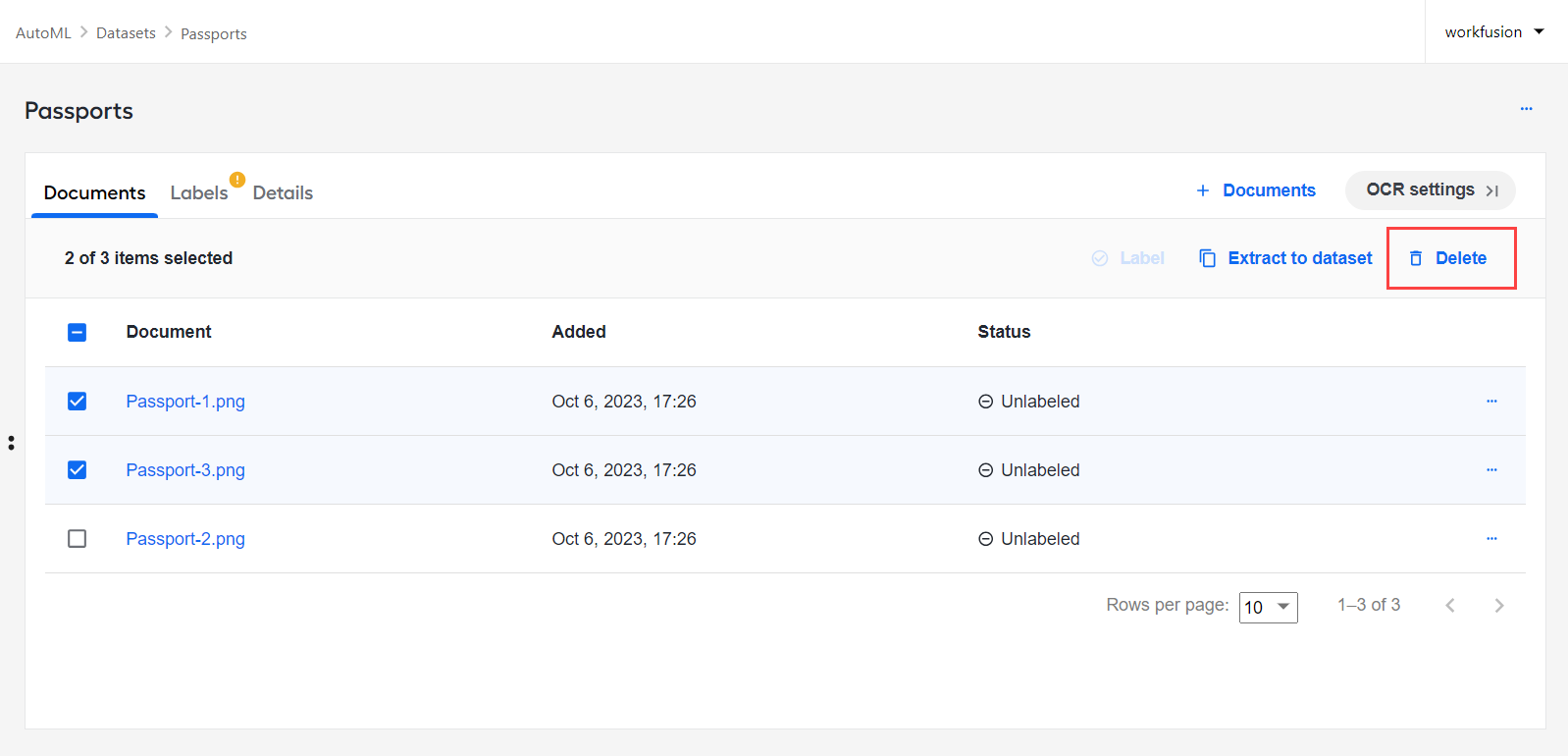The image size is (1568, 756).
Task: Uncheck the Passport-1.png checkbox
Action: click(x=78, y=402)
